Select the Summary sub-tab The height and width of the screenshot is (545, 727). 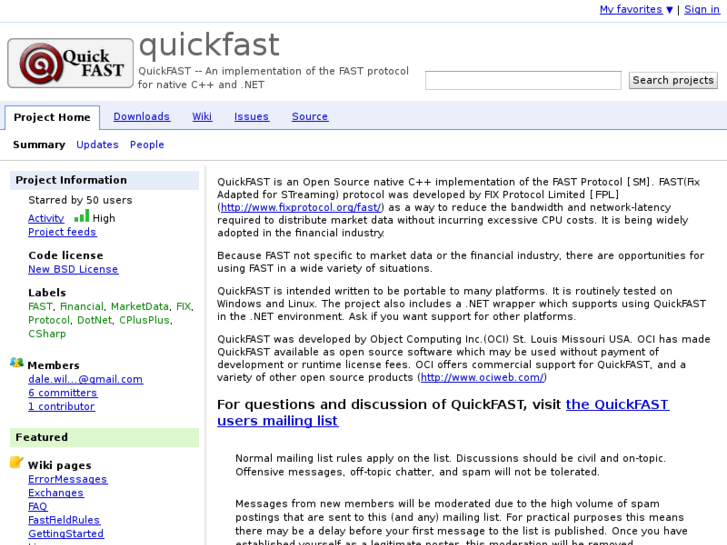39,145
